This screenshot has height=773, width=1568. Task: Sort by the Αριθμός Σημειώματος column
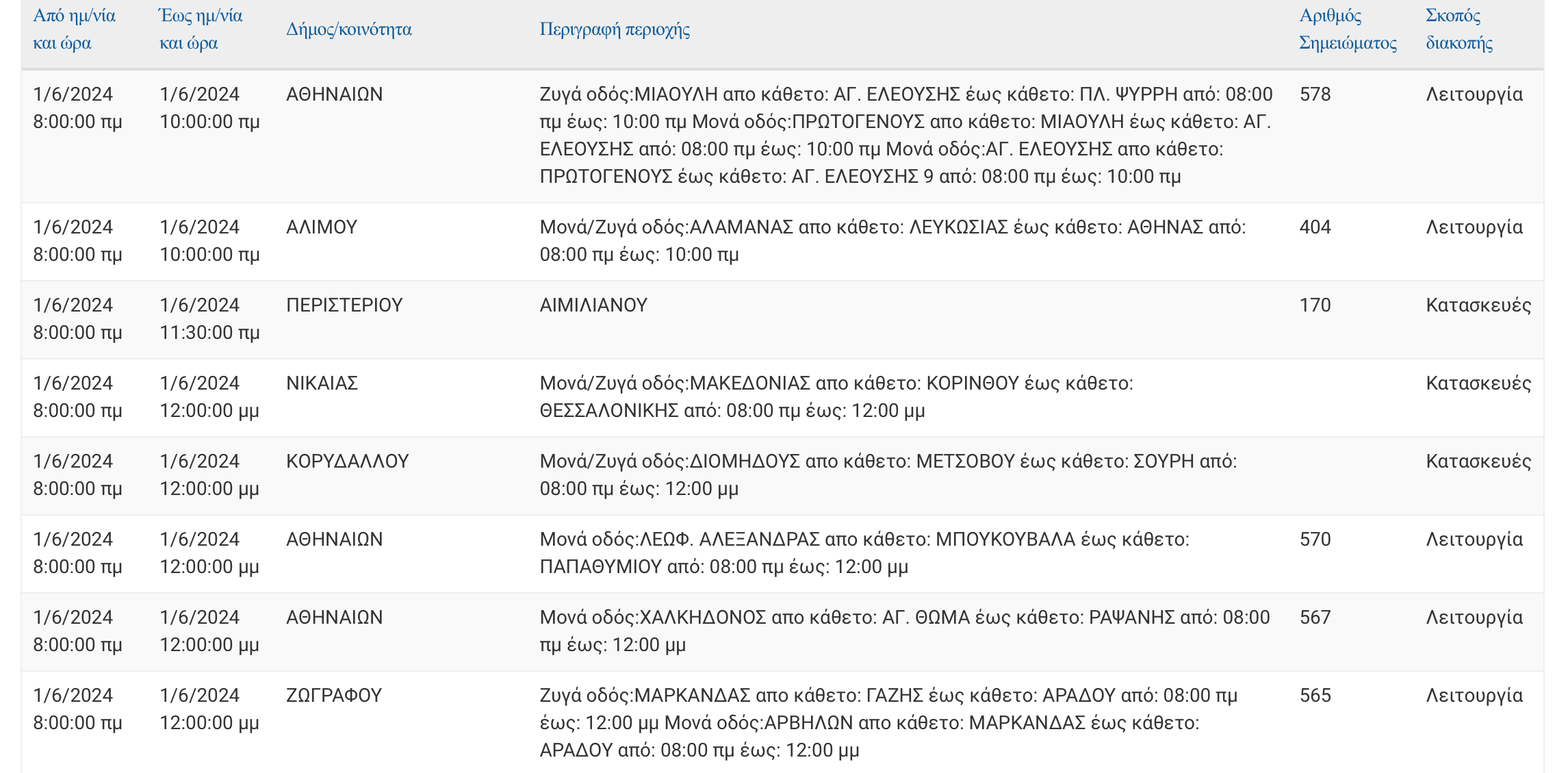tap(1347, 29)
